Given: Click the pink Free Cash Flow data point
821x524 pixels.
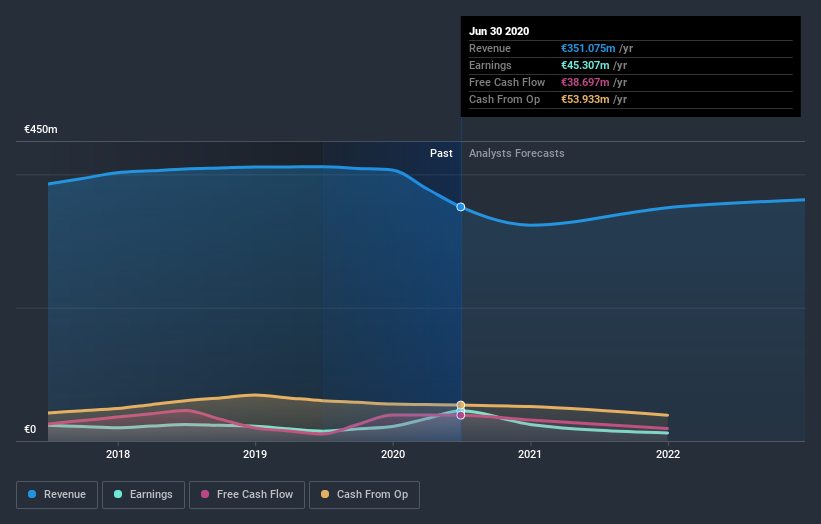Looking at the screenshot, I should pyautogui.click(x=461, y=415).
